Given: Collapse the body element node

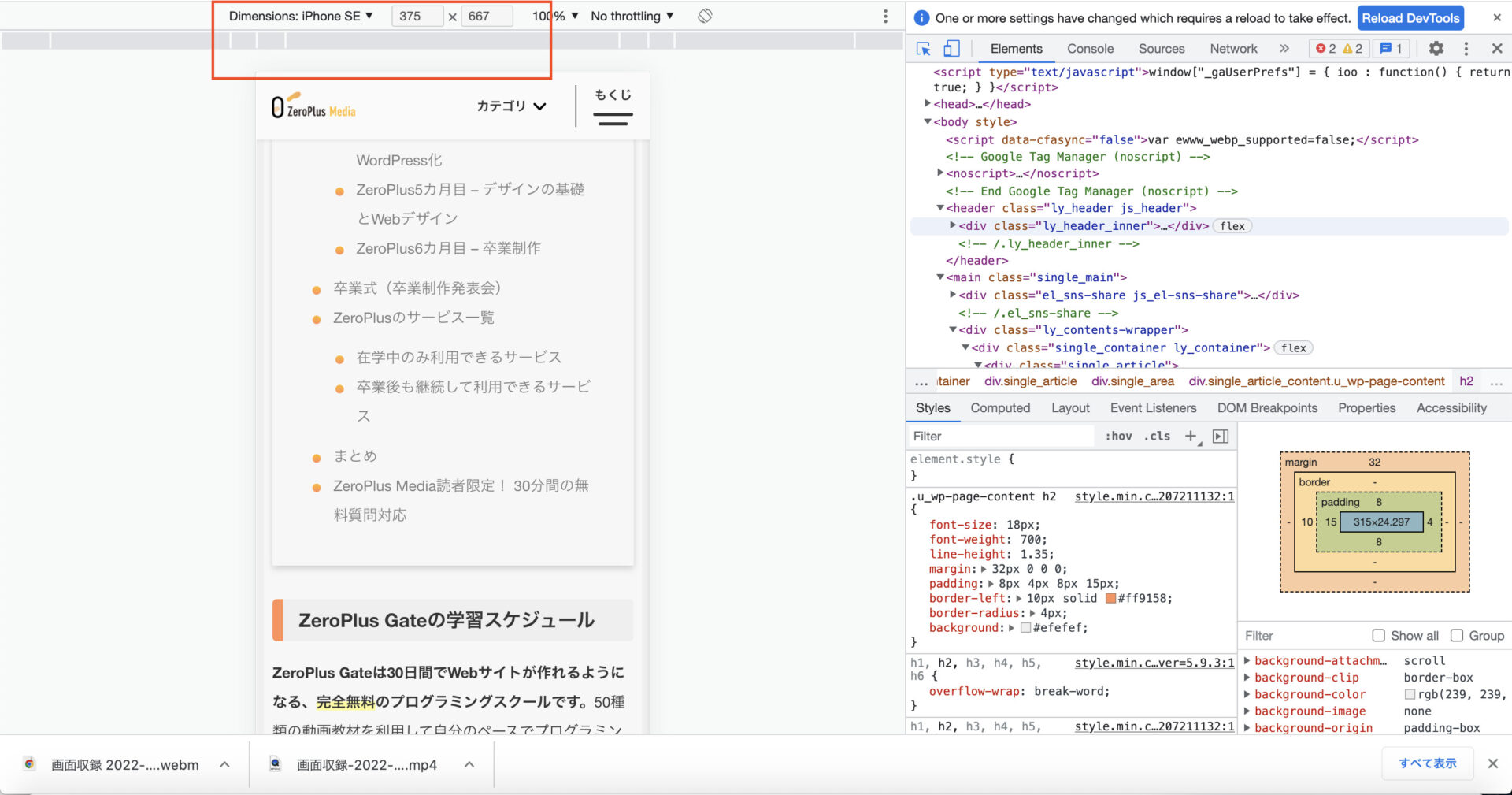Looking at the screenshot, I should [928, 121].
